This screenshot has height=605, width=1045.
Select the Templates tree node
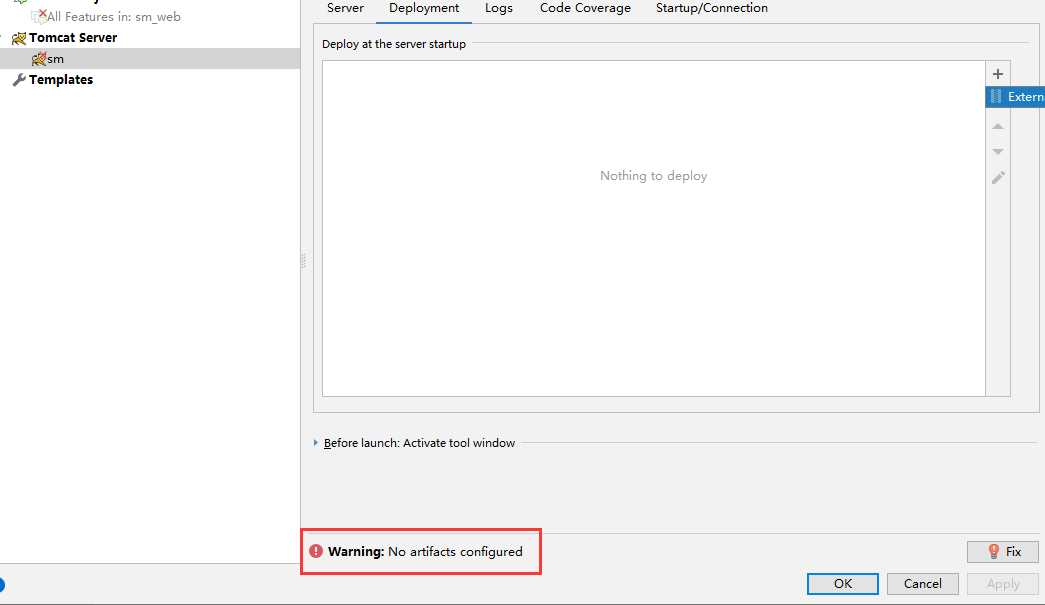(x=61, y=80)
